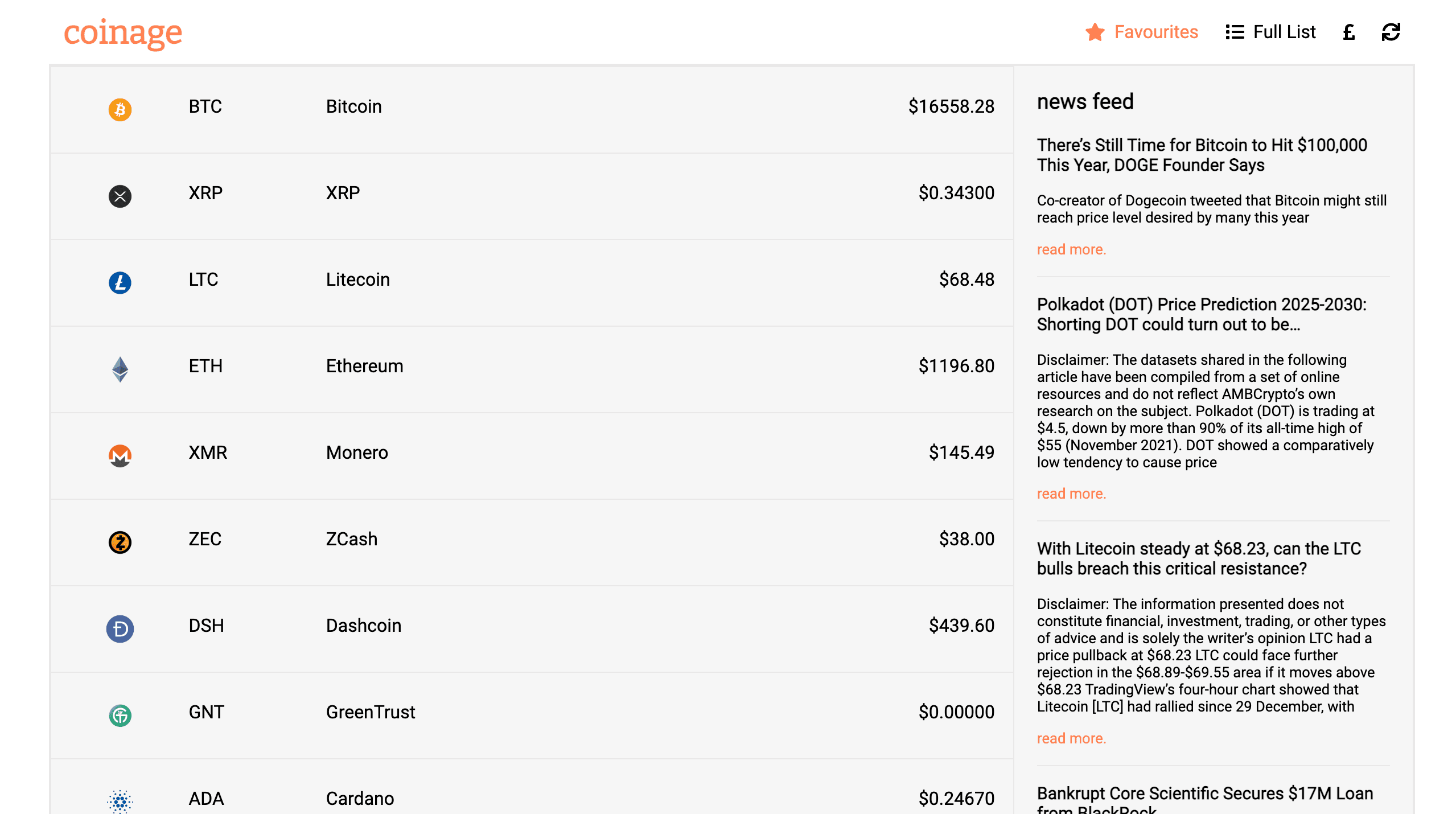Click the Monero logo icon
This screenshot has height=814, width=1456.
pyautogui.click(x=120, y=455)
